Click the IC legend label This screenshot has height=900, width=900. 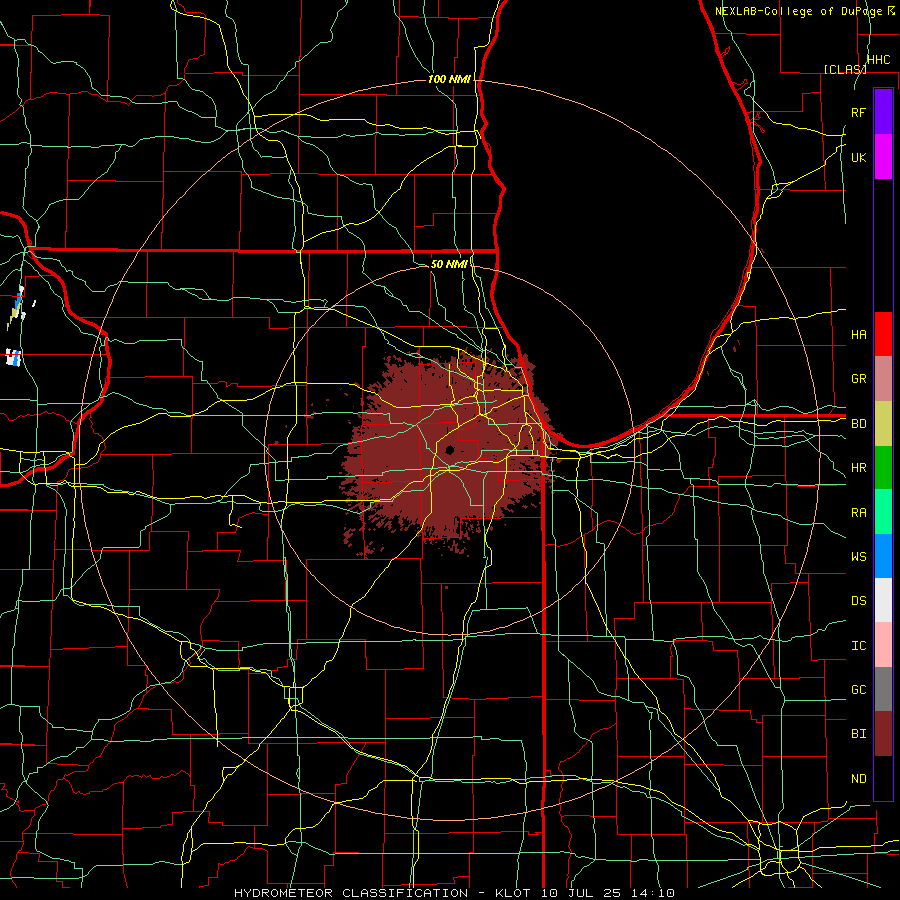[858, 646]
